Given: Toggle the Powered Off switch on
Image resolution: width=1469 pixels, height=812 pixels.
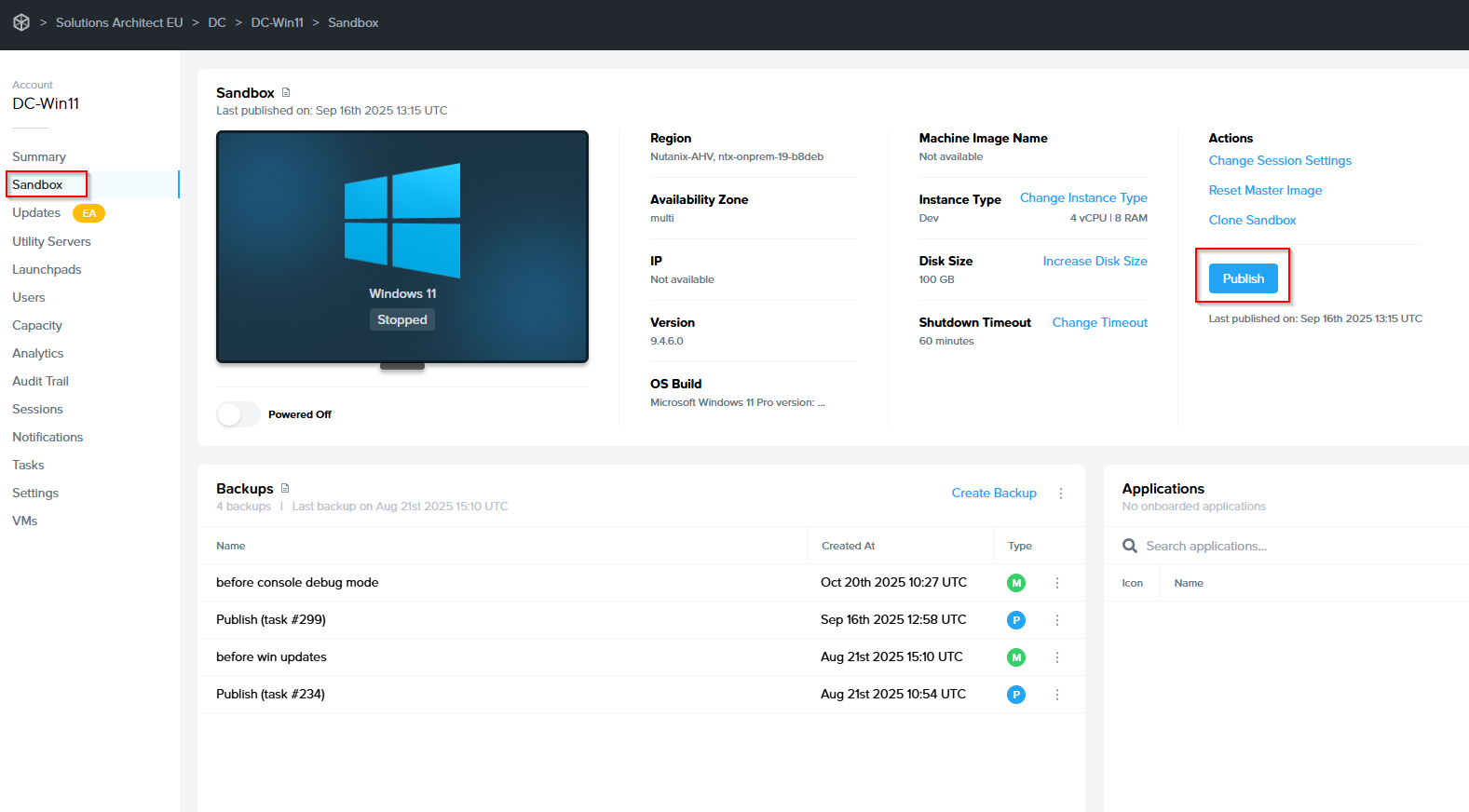Looking at the screenshot, I should coord(238,414).
